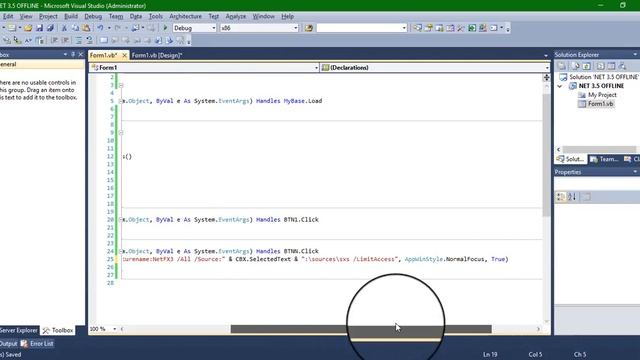Click the Copy icon in toolbar

(x=75, y=28)
